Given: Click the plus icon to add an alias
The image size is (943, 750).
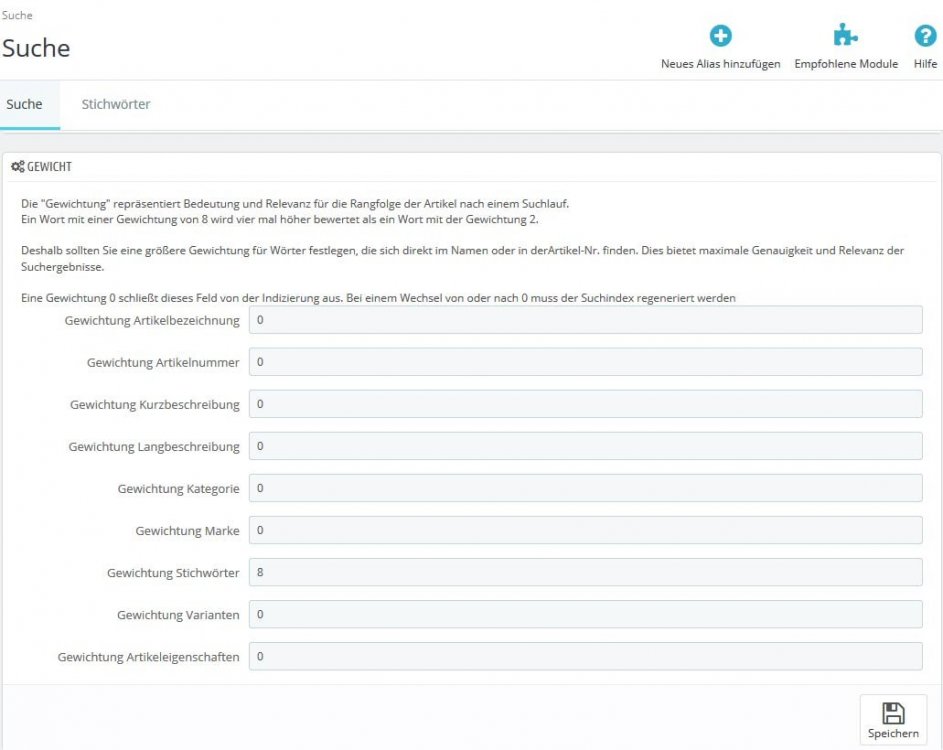Looking at the screenshot, I should 720,35.
